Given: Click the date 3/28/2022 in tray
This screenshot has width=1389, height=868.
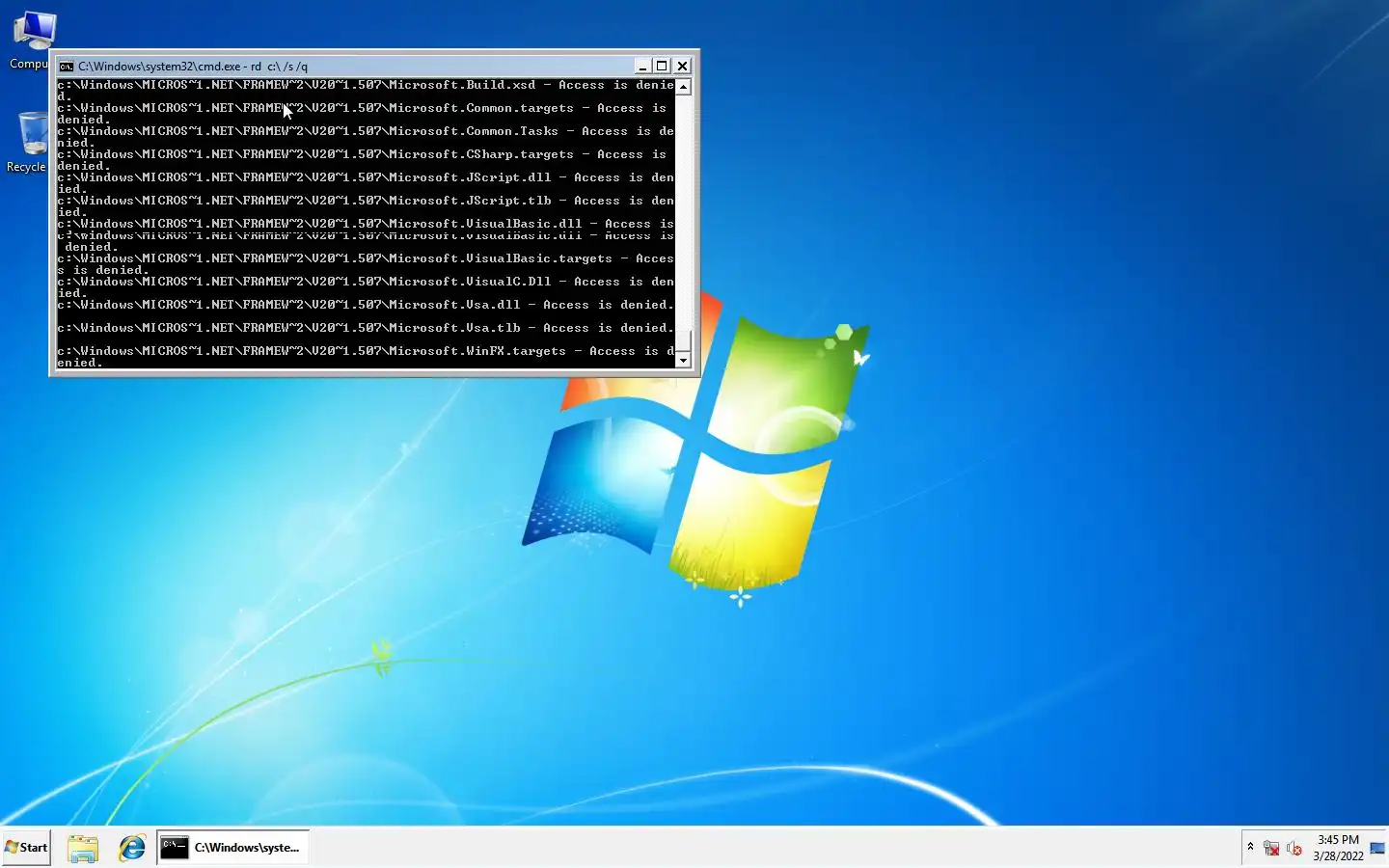Looking at the screenshot, I should pyautogui.click(x=1338, y=856).
